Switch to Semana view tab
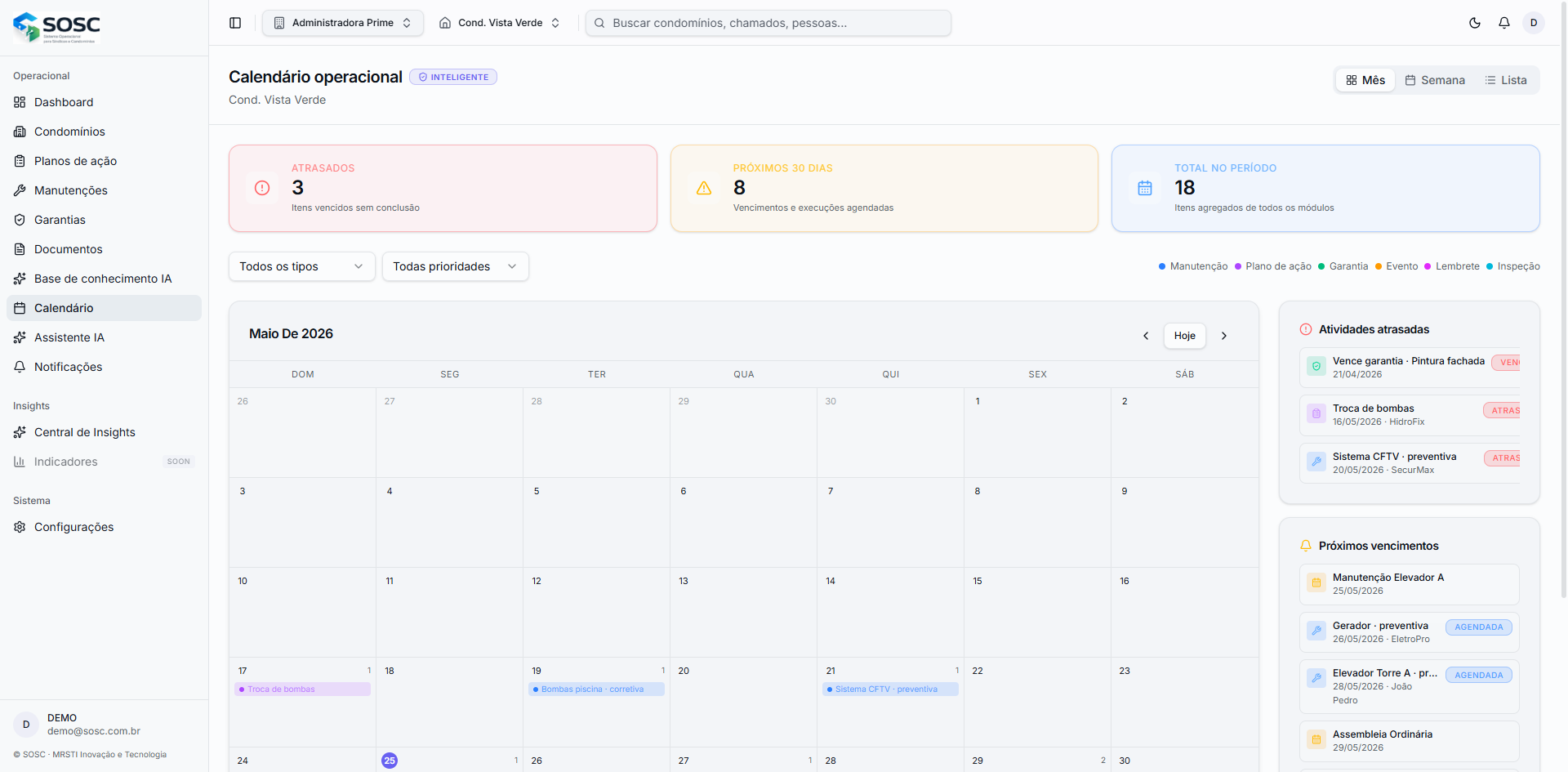1568x772 pixels. point(1435,80)
